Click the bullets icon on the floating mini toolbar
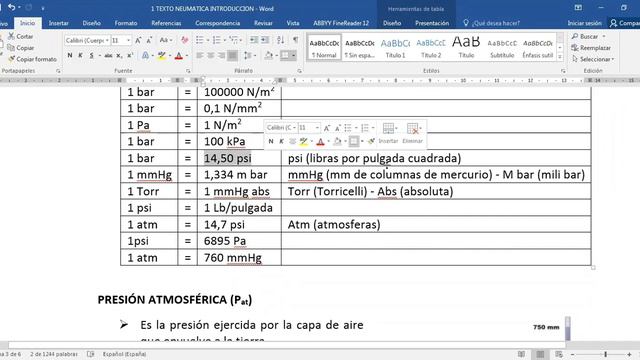The height and width of the screenshot is (360, 640). point(348,128)
